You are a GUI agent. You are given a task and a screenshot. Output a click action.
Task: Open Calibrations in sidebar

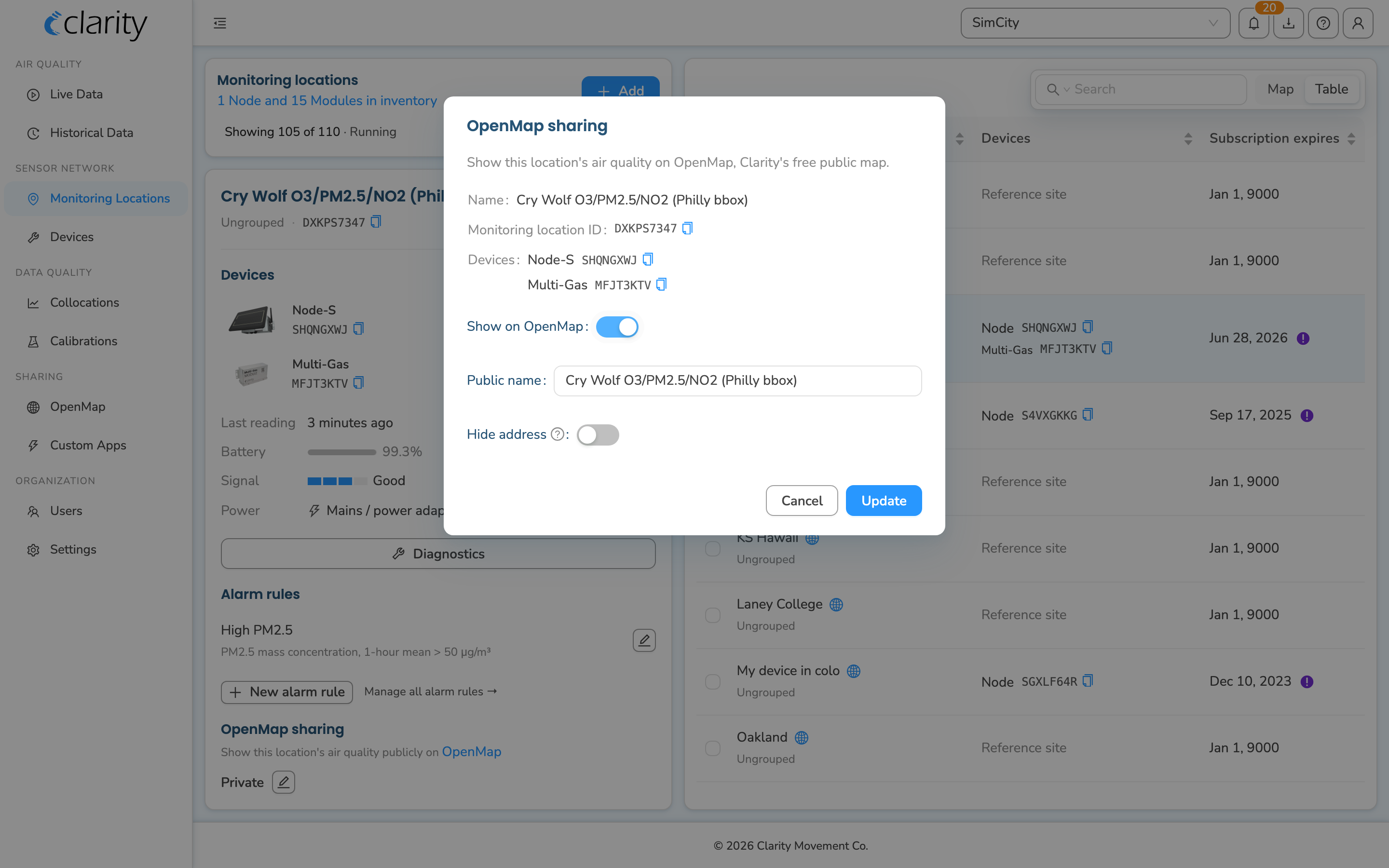(96, 341)
